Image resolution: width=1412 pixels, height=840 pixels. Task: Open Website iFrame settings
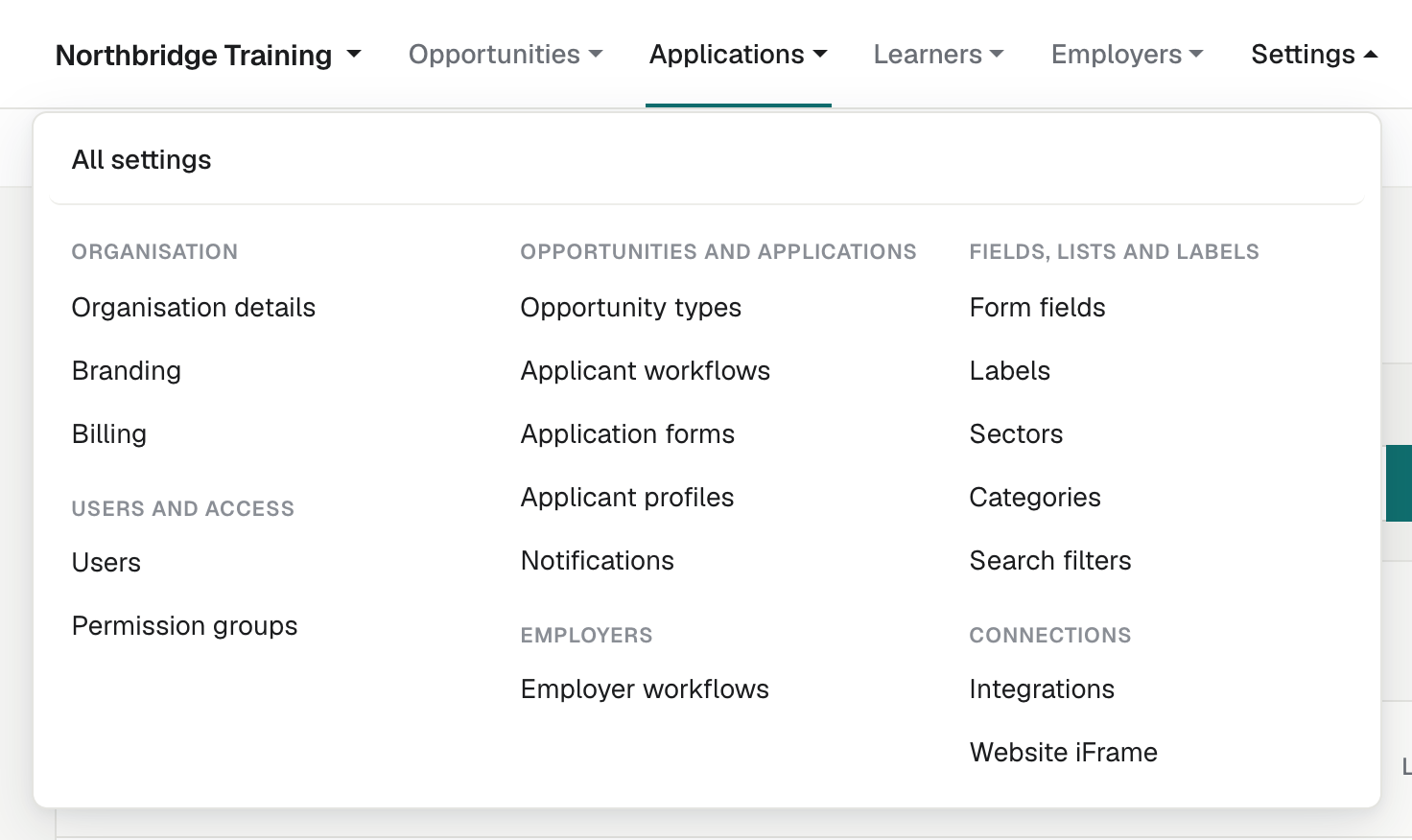(x=1064, y=753)
